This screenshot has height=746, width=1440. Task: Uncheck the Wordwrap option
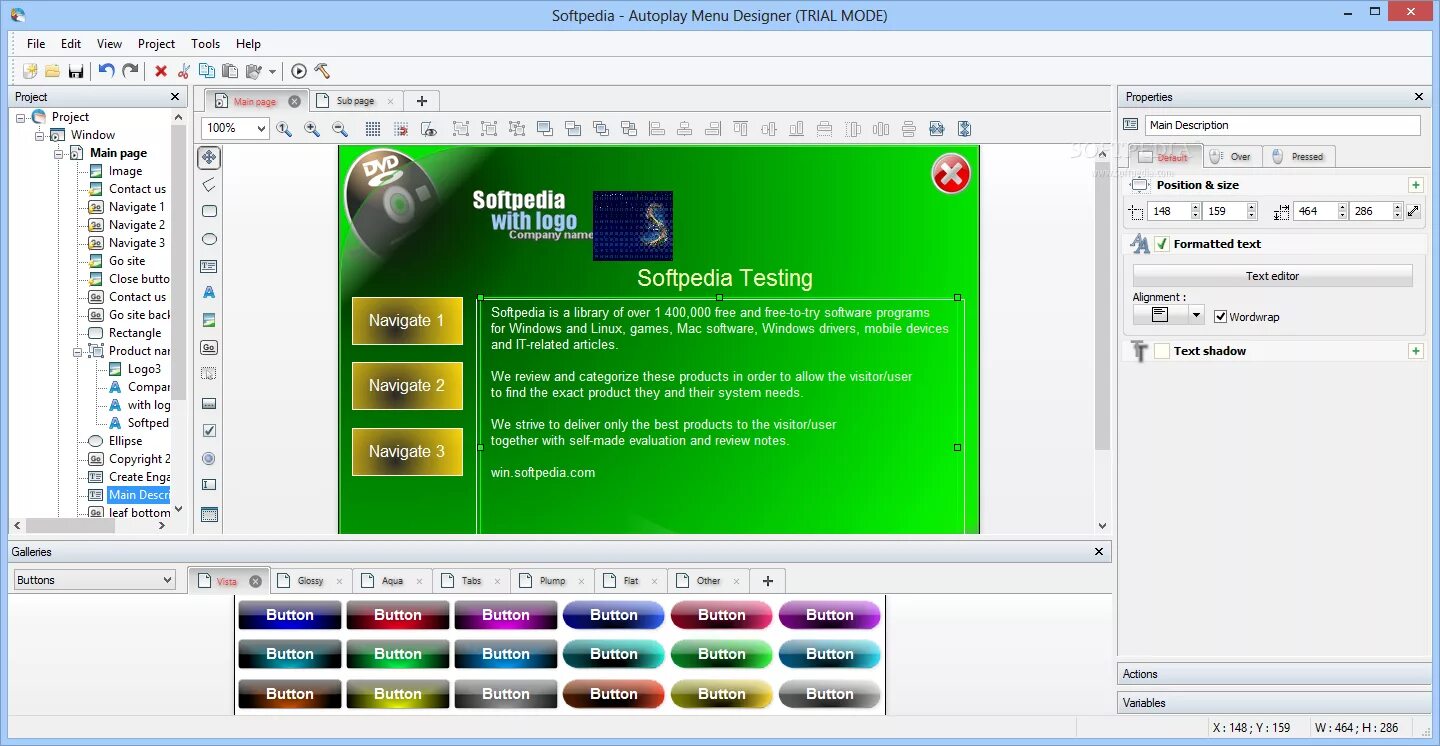tap(1220, 317)
